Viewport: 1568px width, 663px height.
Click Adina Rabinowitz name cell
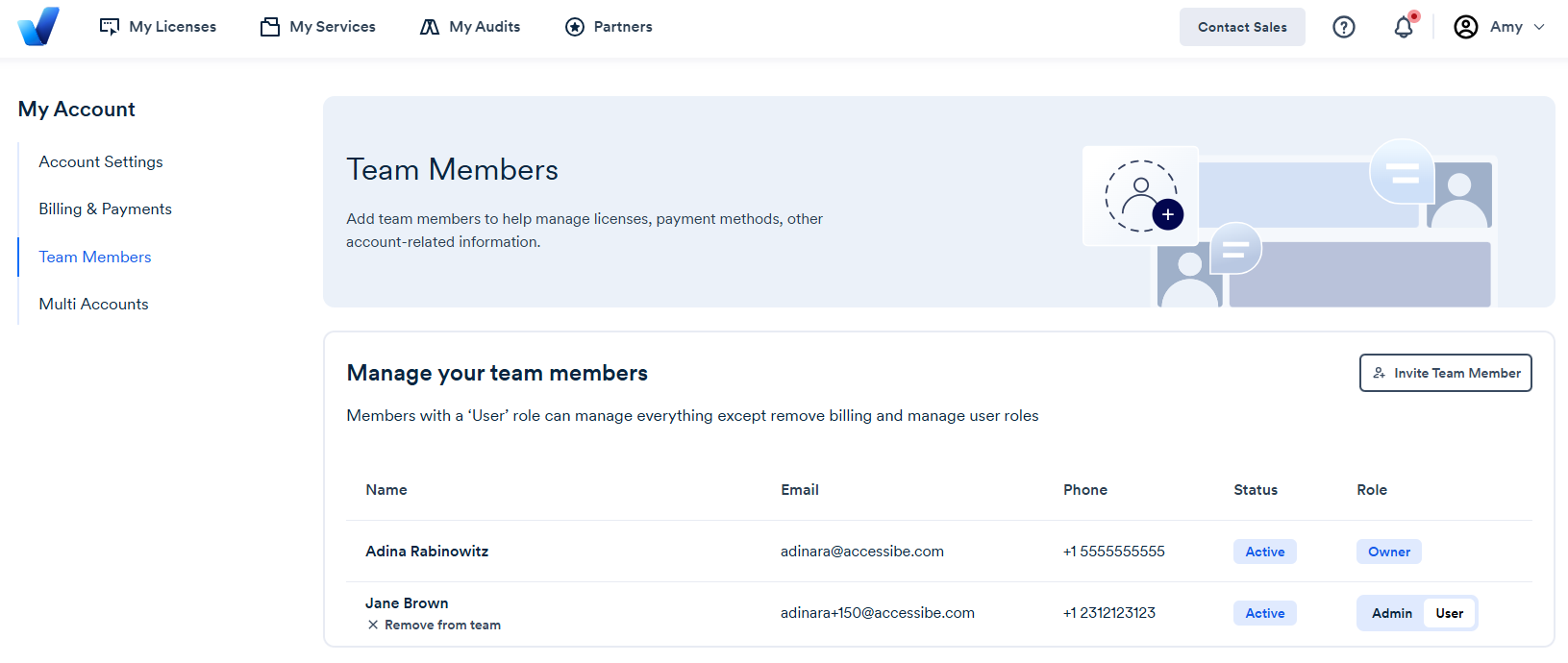point(427,552)
